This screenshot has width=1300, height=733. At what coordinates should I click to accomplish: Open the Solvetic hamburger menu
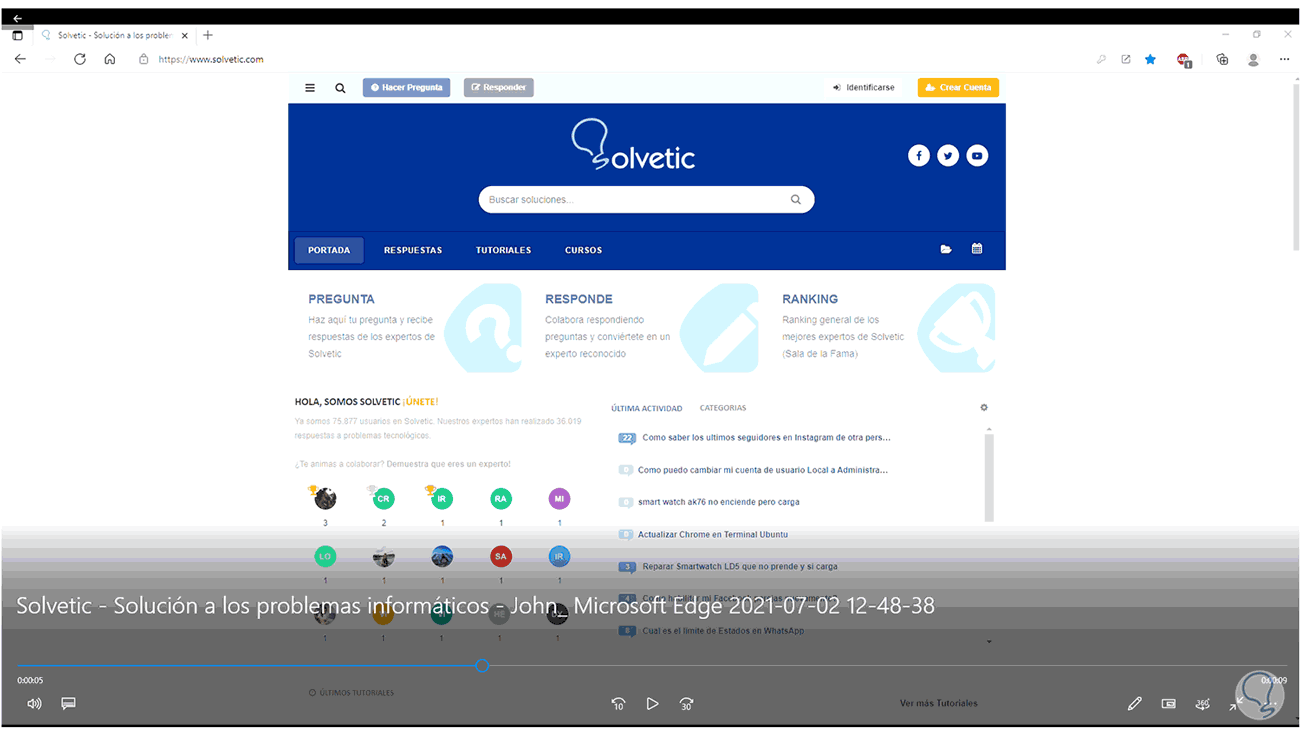[x=310, y=88]
